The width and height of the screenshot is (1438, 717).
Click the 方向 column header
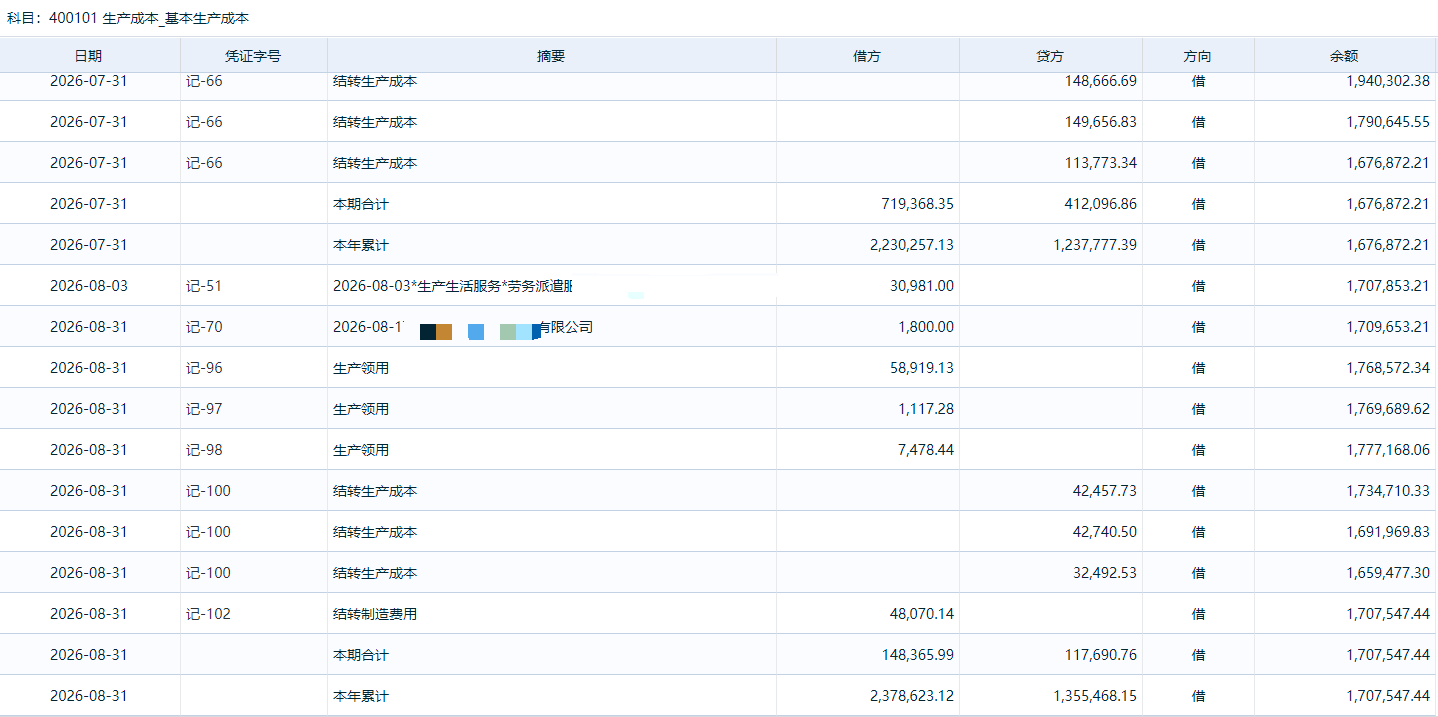coord(1197,56)
